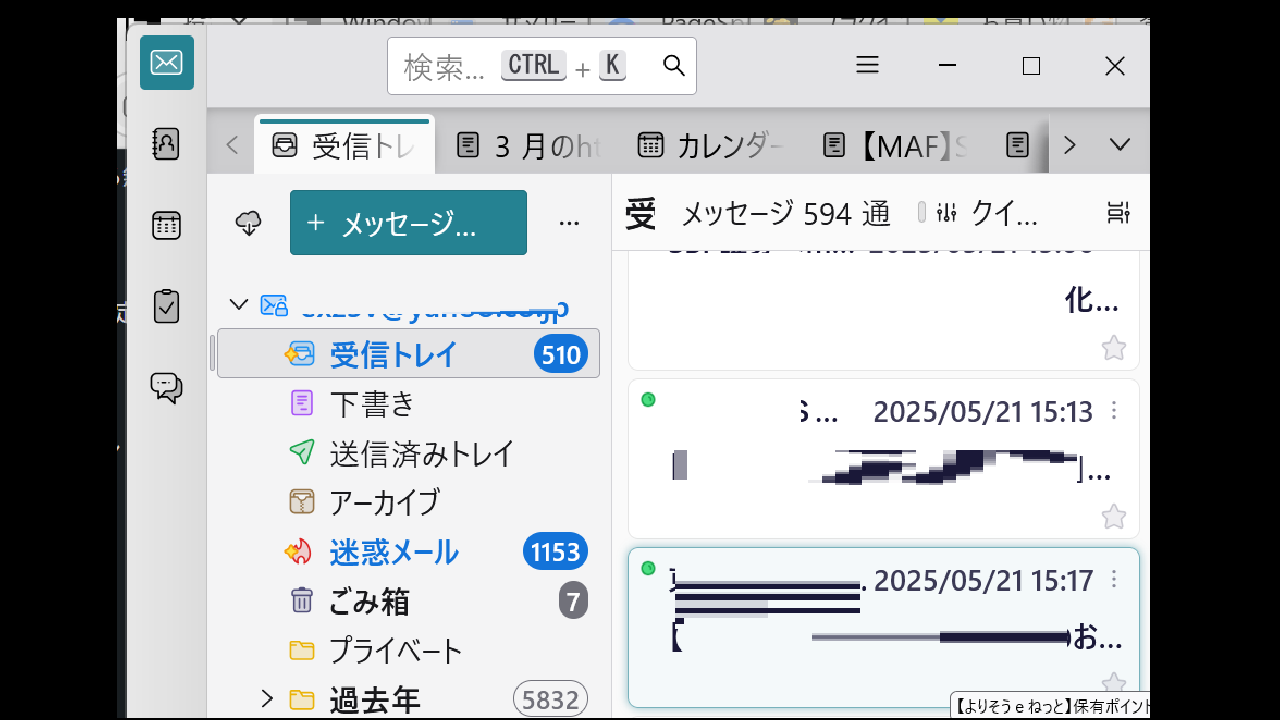Open message list display options

tap(1118, 212)
